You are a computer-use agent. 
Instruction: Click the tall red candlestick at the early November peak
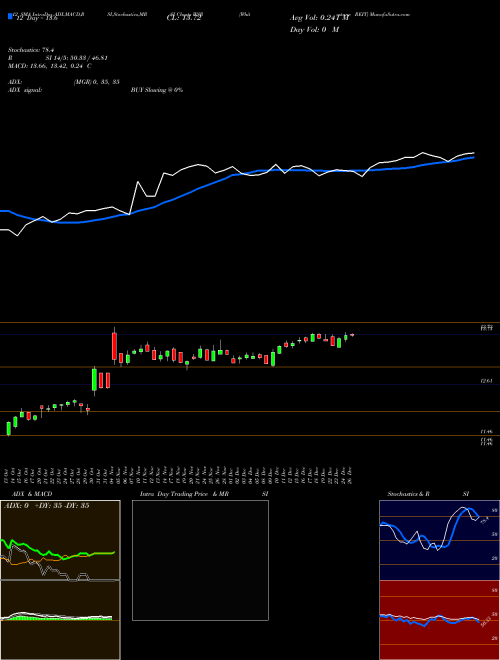(114, 346)
